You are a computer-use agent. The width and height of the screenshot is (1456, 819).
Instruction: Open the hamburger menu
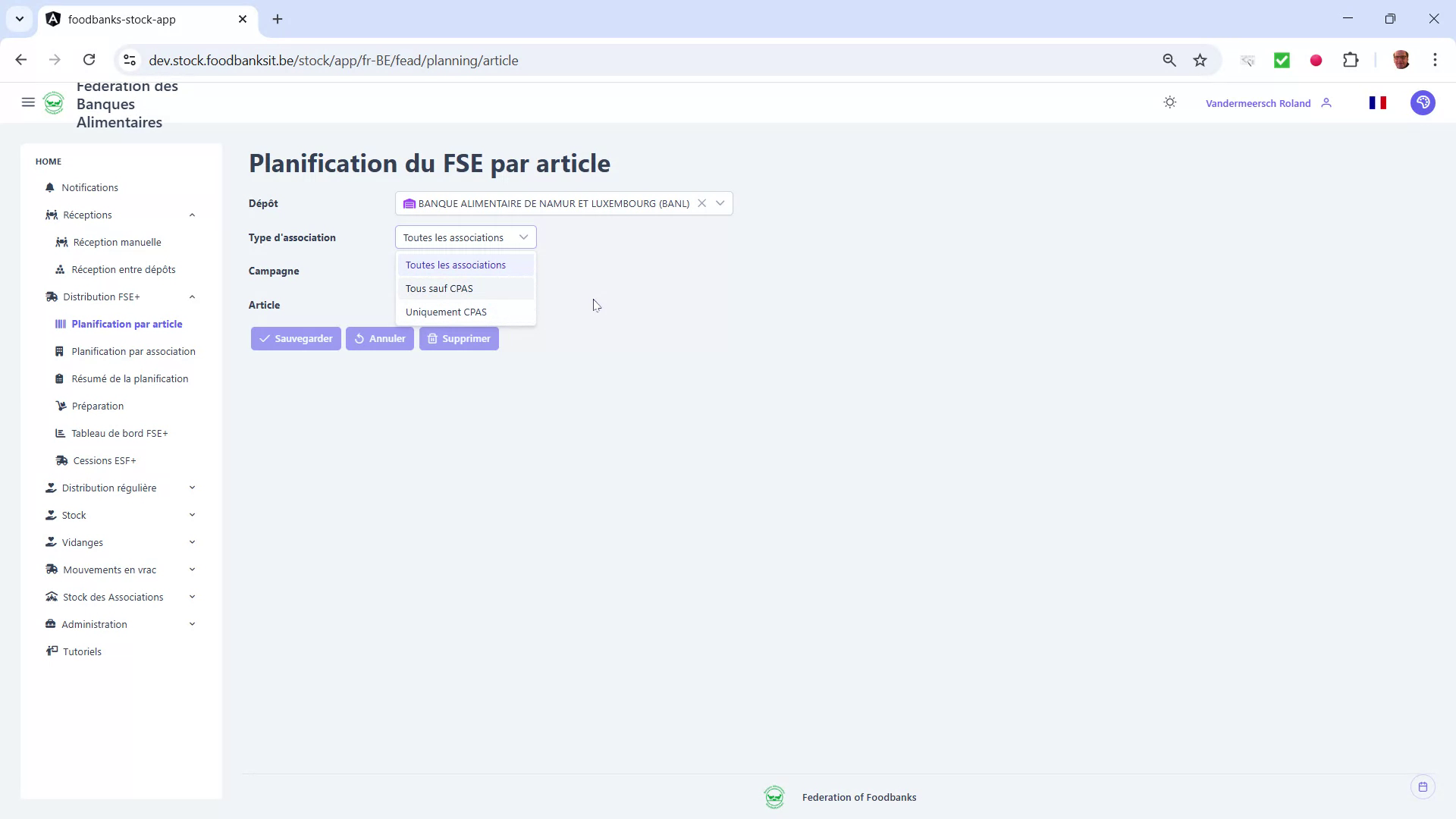pos(28,102)
